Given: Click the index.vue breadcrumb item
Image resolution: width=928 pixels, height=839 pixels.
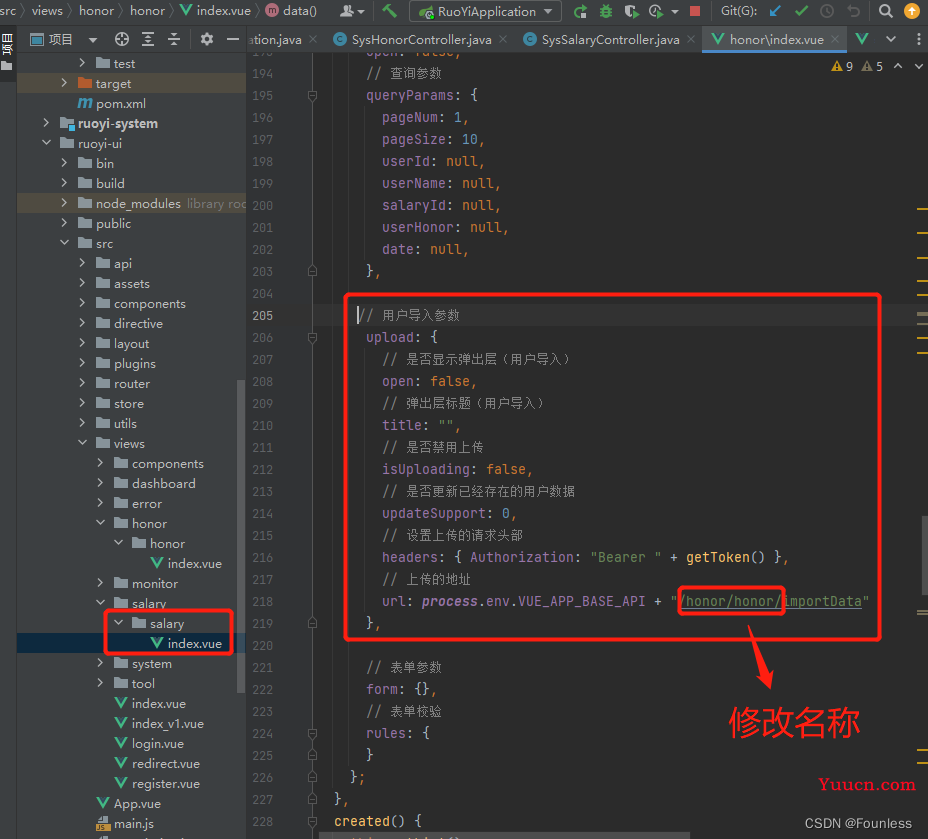Looking at the screenshot, I should tap(215, 11).
